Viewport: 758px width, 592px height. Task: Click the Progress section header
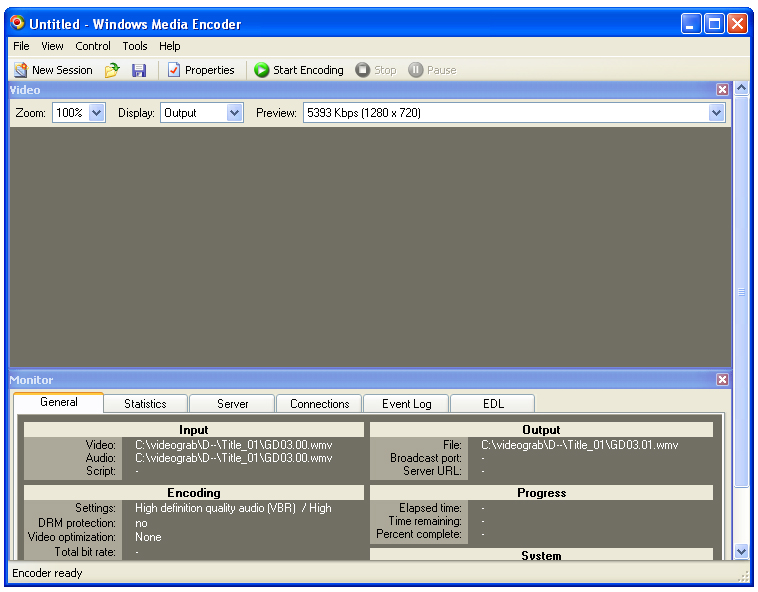[541, 492]
